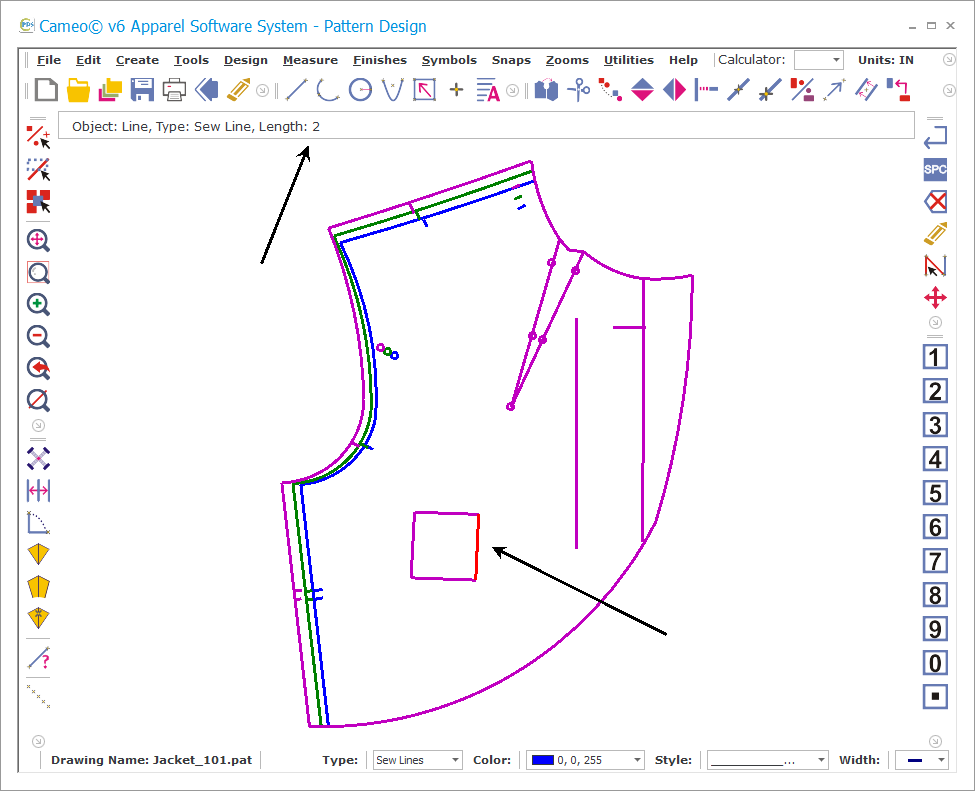Open the Finishes menu
The image size is (975, 791).
click(x=379, y=60)
